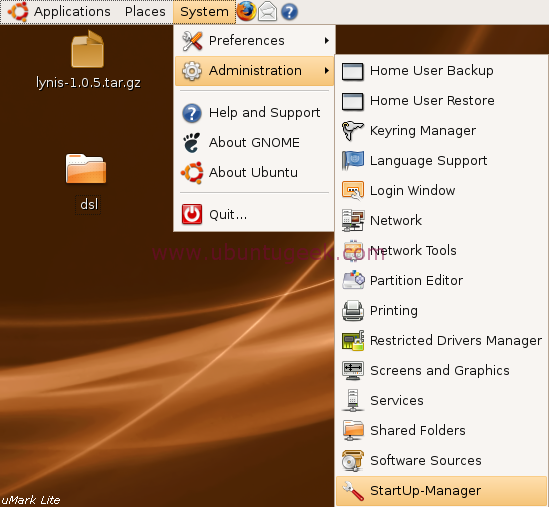The height and width of the screenshot is (507, 549).
Task: Expand Administration submenu arrow
Action: tap(327, 71)
